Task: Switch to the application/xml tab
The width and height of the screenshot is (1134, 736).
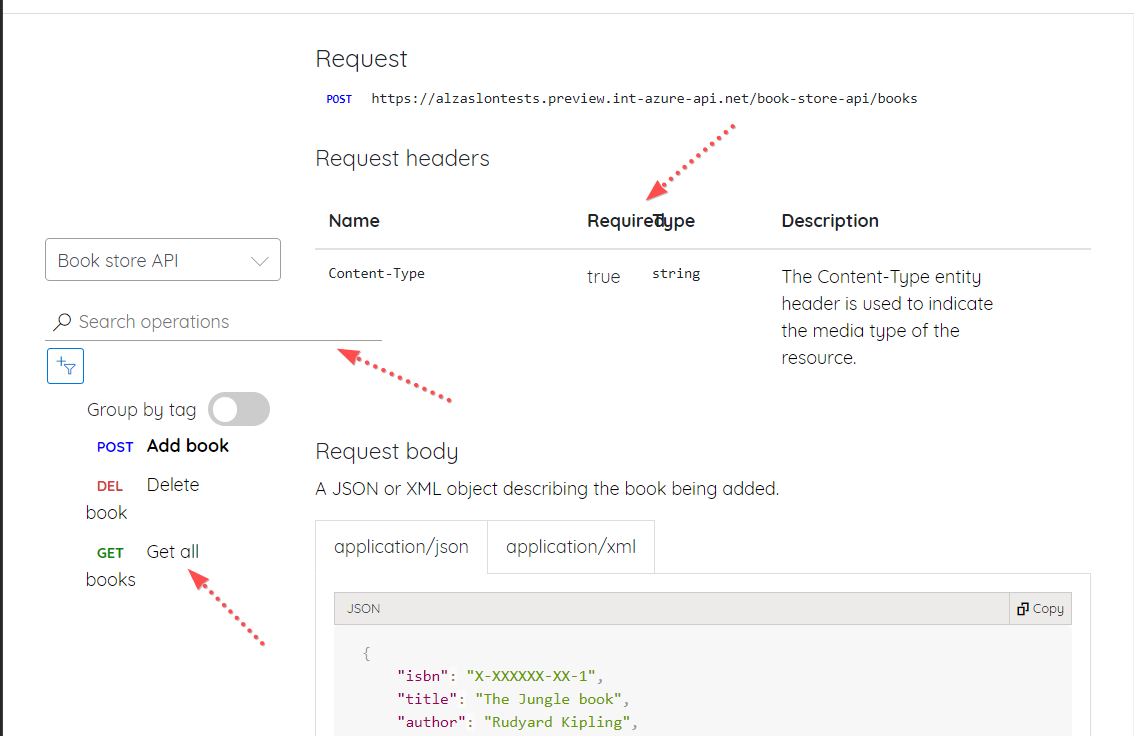Action: 571,547
